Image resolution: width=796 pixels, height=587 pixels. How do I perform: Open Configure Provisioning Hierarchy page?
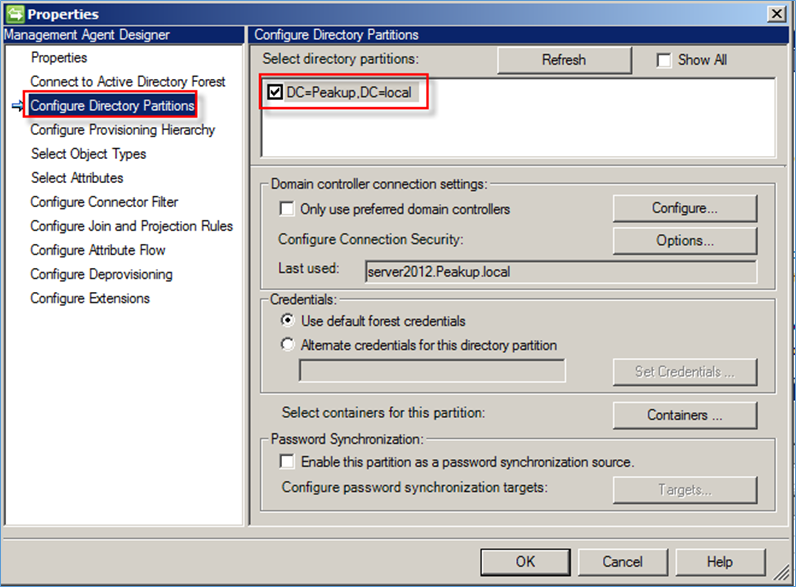tap(122, 129)
